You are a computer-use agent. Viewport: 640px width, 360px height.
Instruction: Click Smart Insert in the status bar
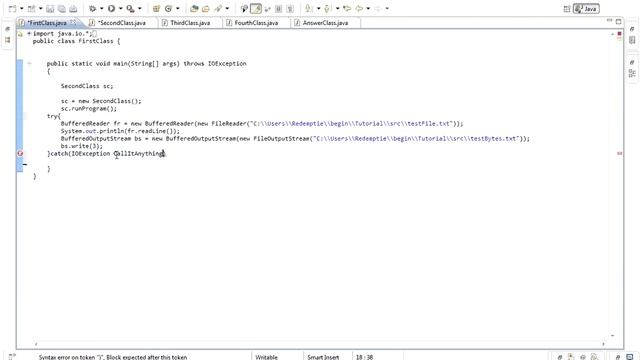323,357
